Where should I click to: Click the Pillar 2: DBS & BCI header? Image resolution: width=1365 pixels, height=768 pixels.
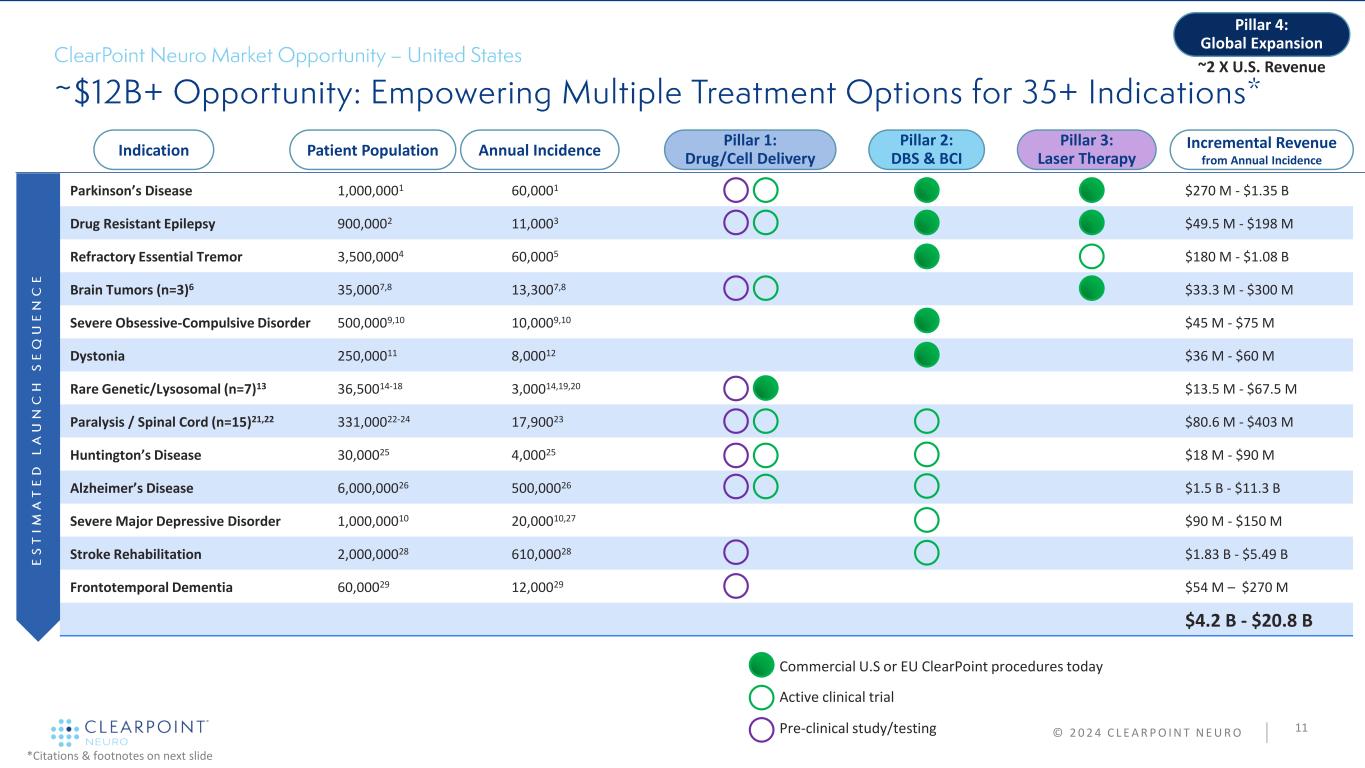point(925,150)
